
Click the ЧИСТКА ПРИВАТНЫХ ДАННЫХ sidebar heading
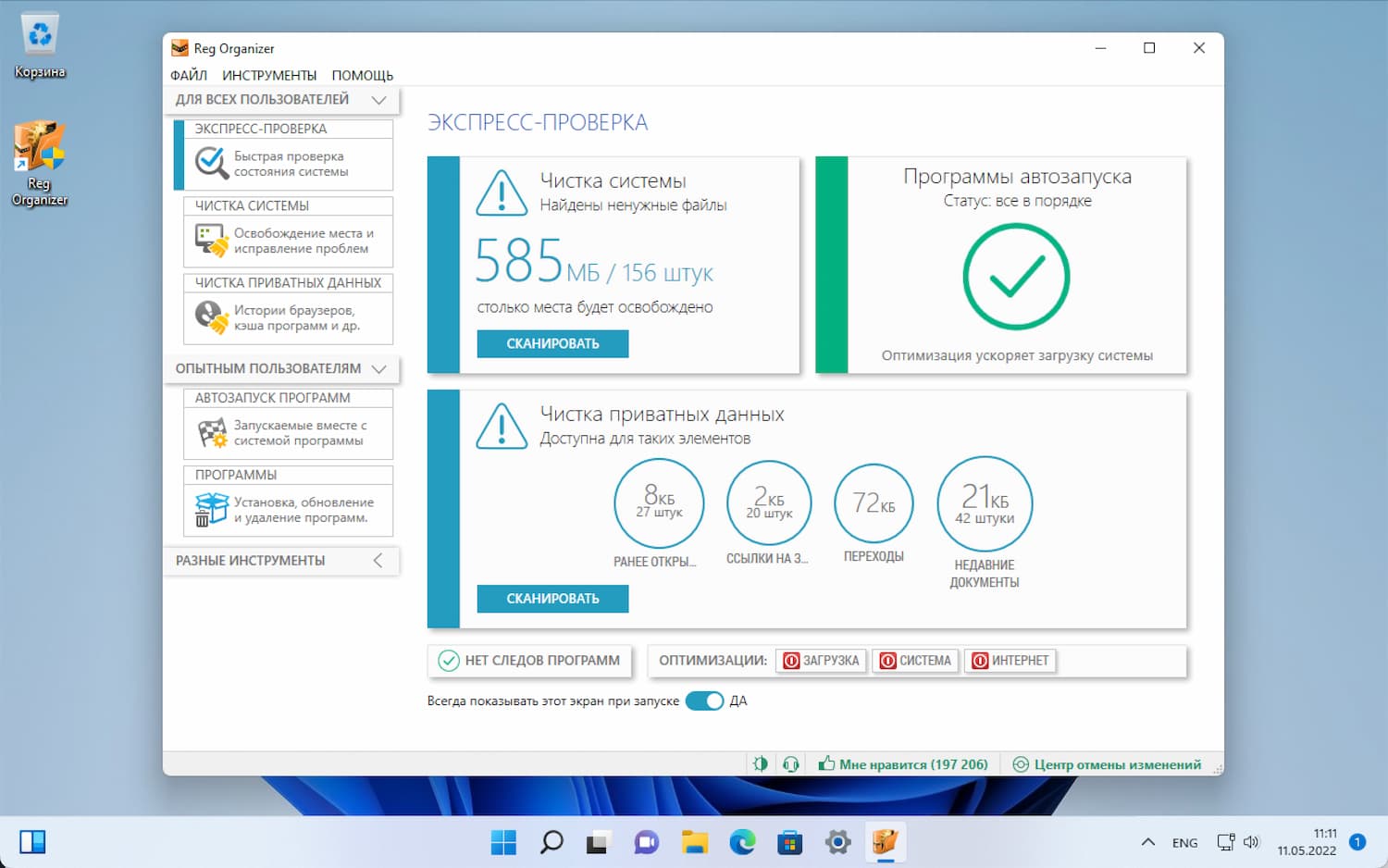(288, 282)
